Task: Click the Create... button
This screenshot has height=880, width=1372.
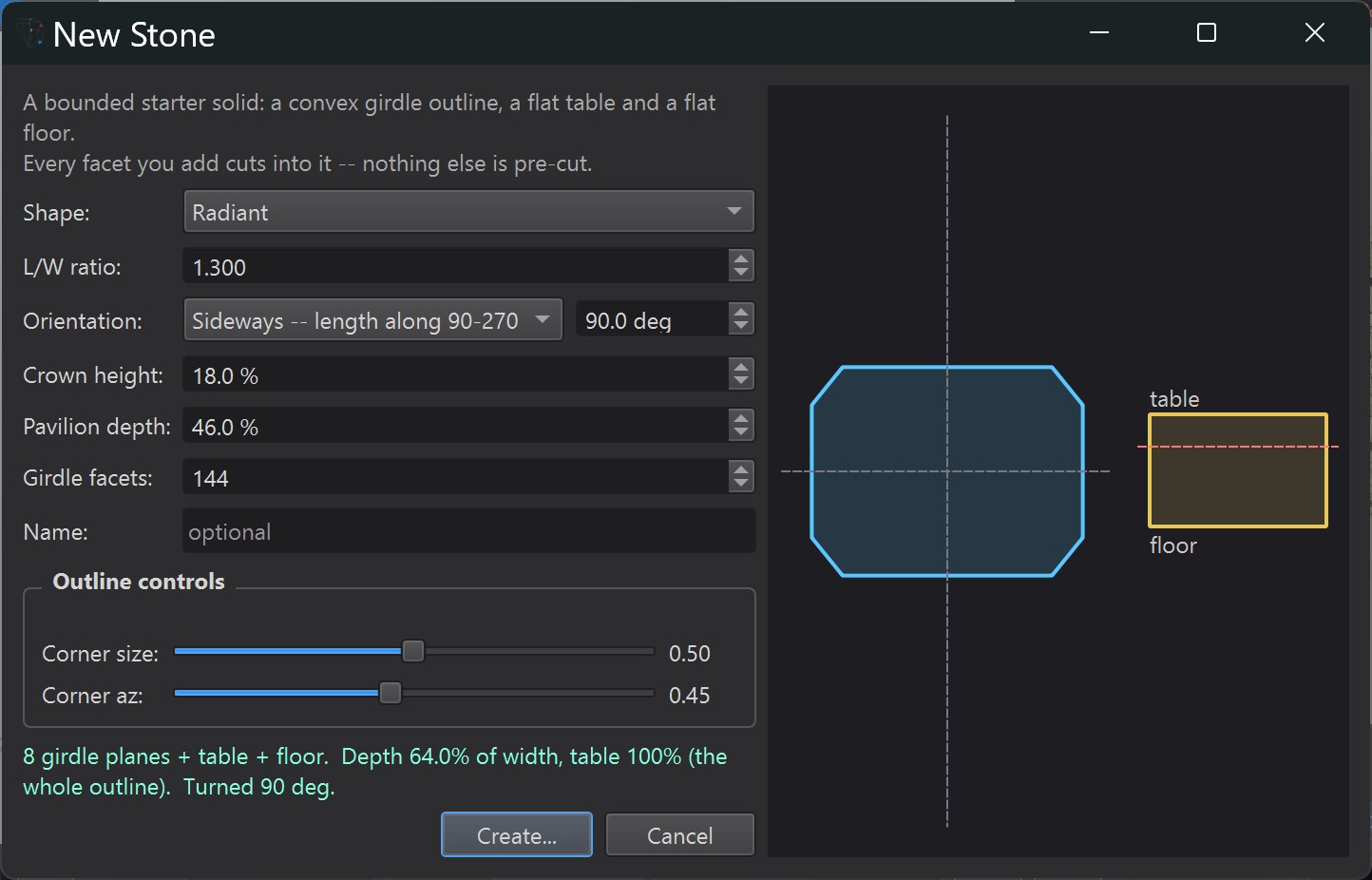Action: (517, 835)
